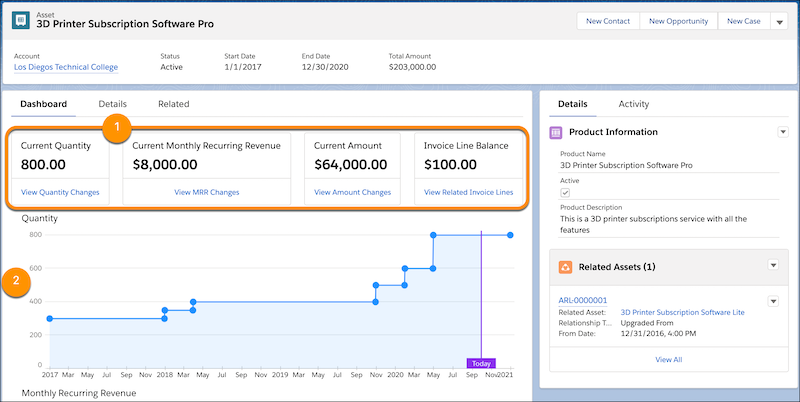
Task: Open the ARL-0000001 related asset link
Action: pyautogui.click(x=583, y=300)
